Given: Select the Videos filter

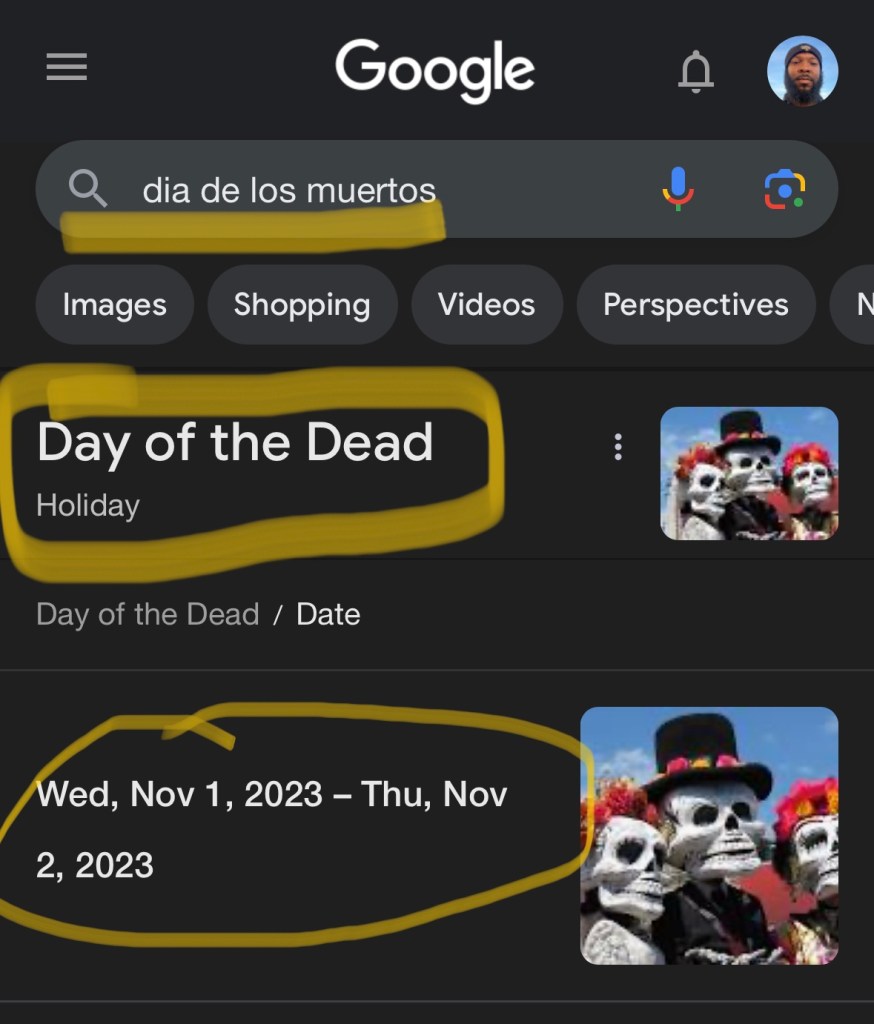Looking at the screenshot, I should click(486, 304).
